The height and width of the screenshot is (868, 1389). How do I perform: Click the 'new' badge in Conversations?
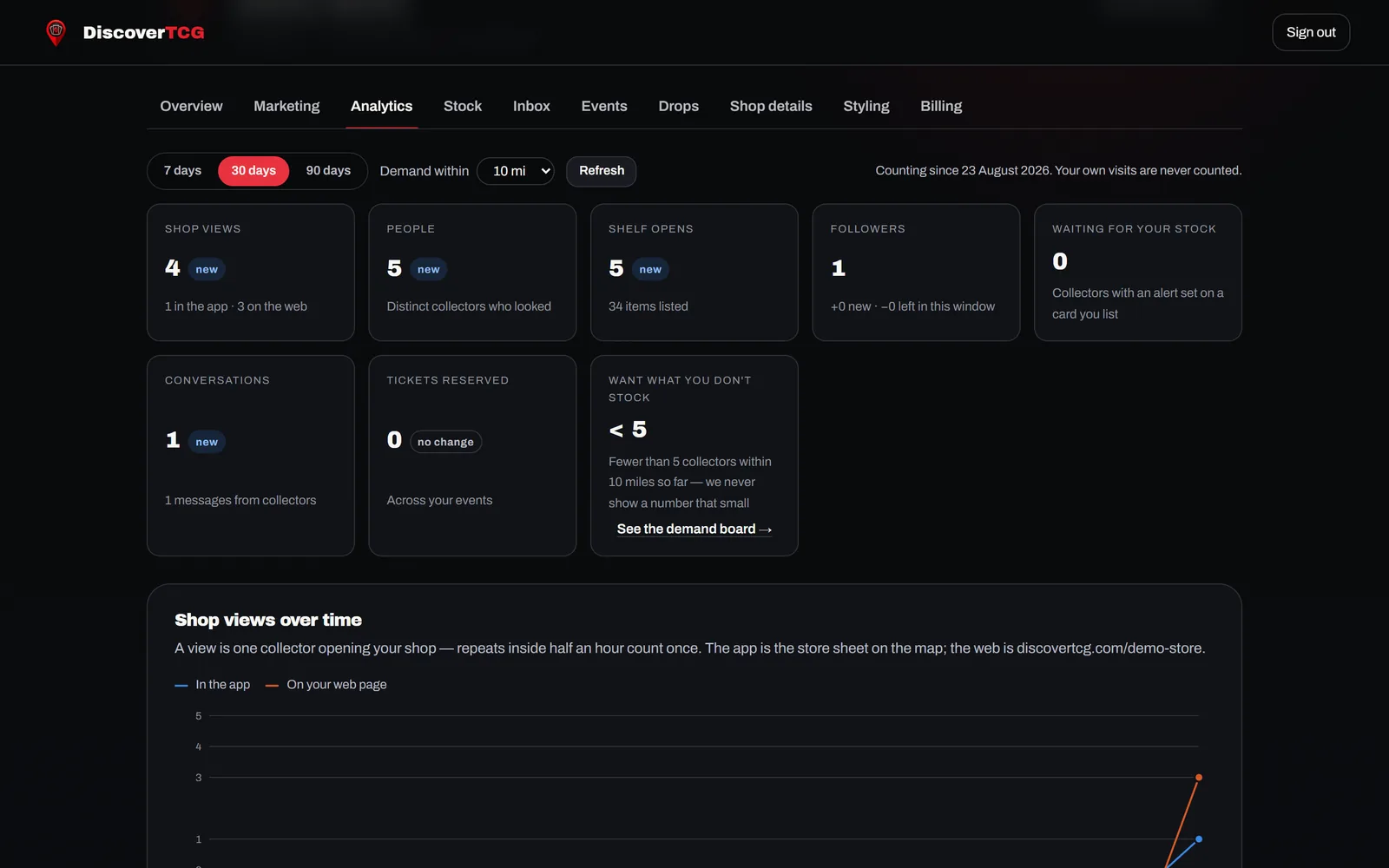207,442
